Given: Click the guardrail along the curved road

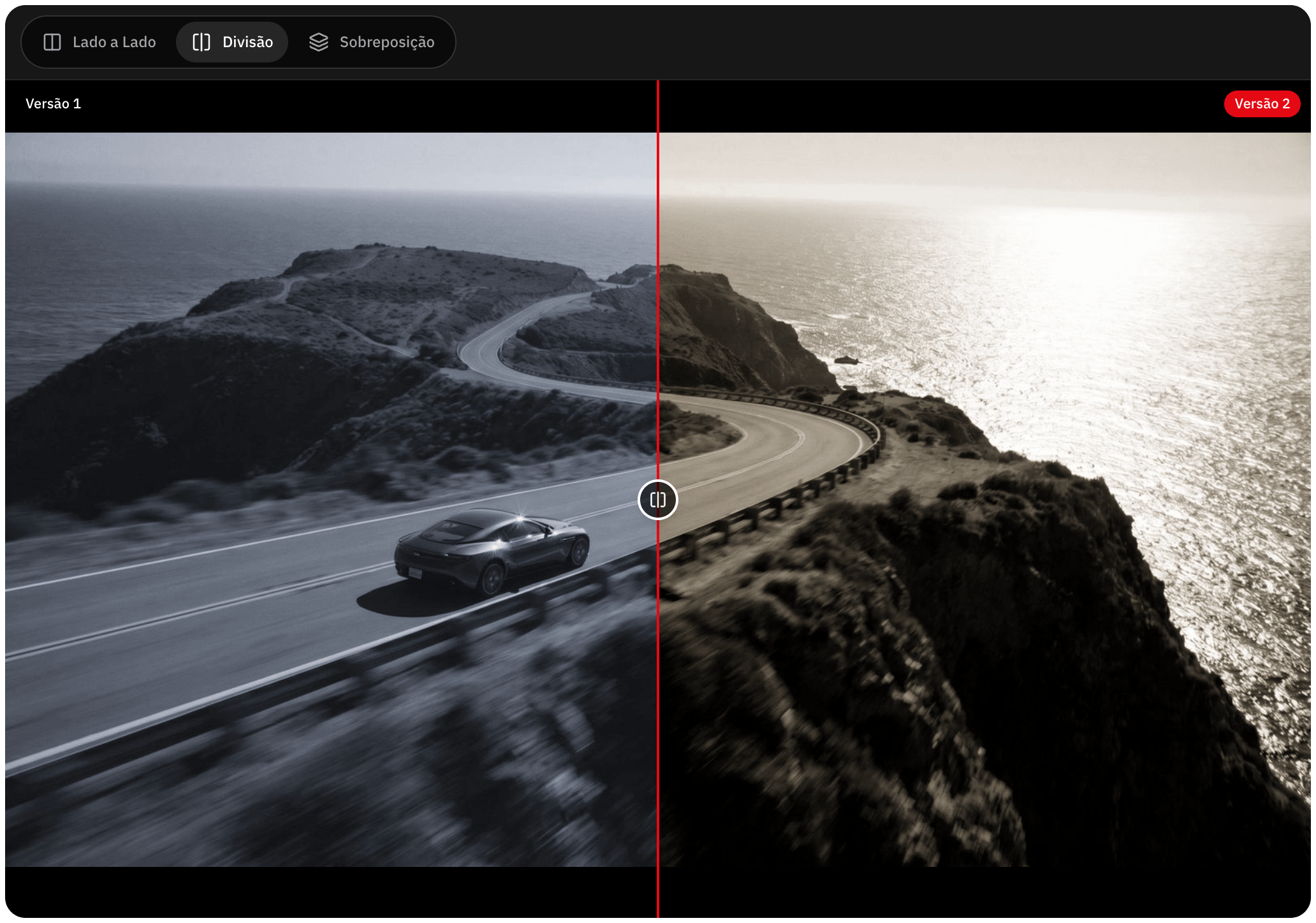Looking at the screenshot, I should click(x=803, y=484).
